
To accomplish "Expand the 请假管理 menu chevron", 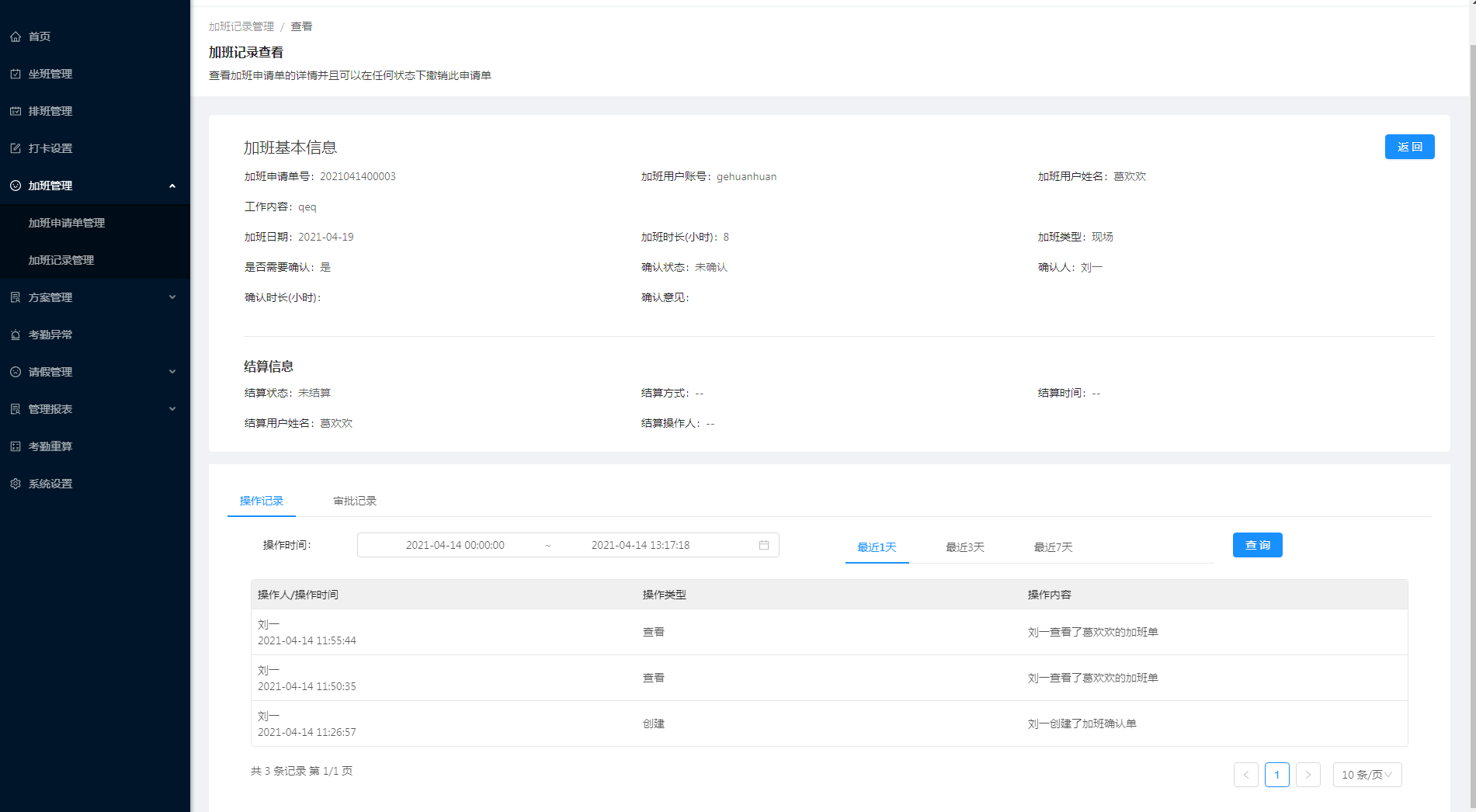I will (172, 372).
